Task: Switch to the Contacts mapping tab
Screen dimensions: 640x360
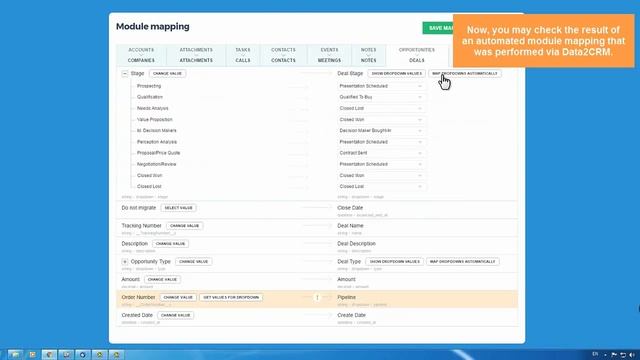Action: [x=283, y=55]
